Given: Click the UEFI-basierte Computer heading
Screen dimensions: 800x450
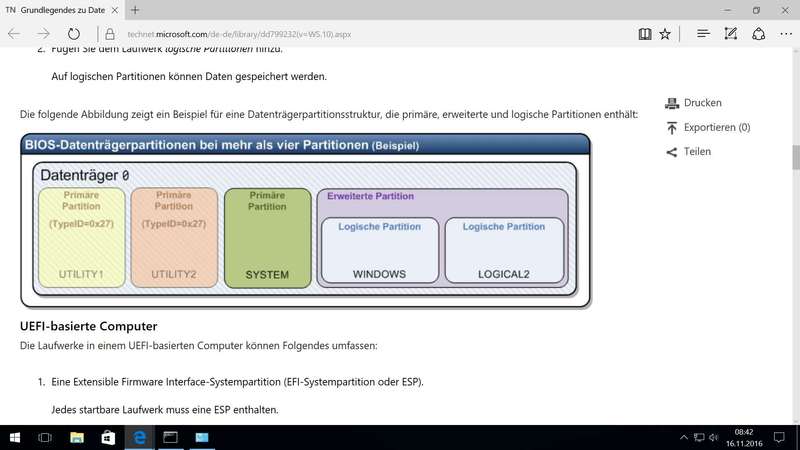Looking at the screenshot, I should 89,326.
